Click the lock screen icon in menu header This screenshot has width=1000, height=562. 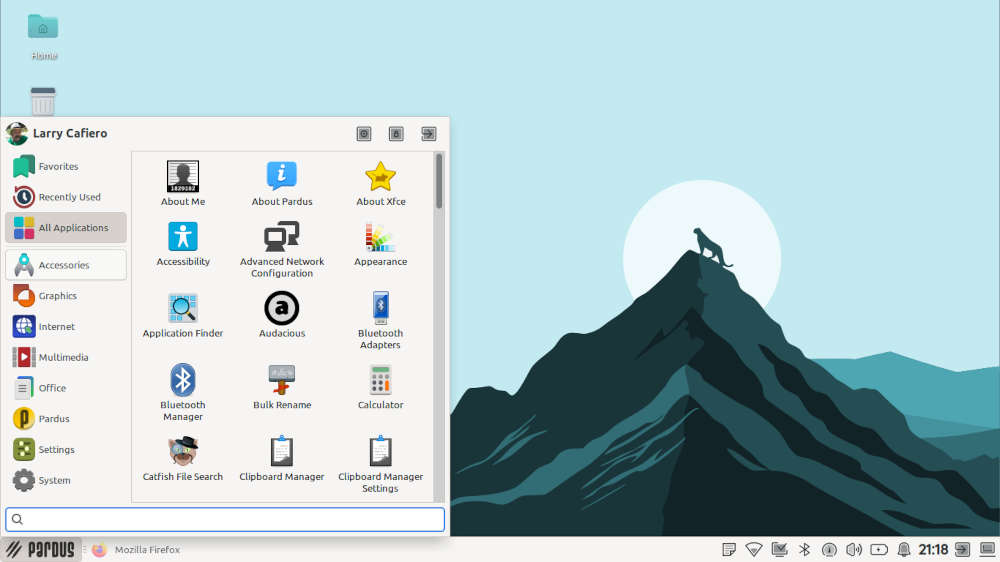click(396, 133)
